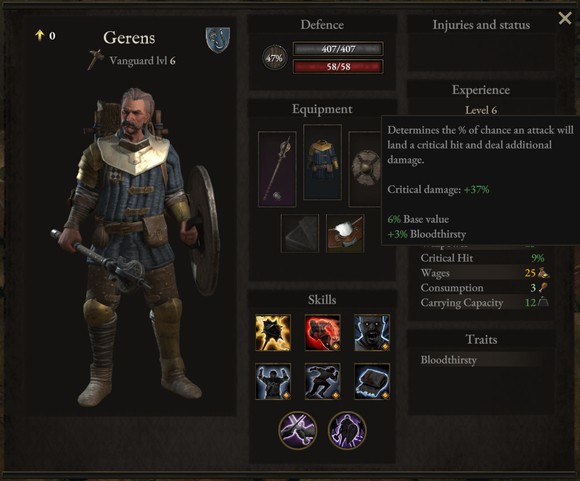Select the purple shield bearer ability
Viewport: 580px width, 481px height.
click(x=347, y=430)
